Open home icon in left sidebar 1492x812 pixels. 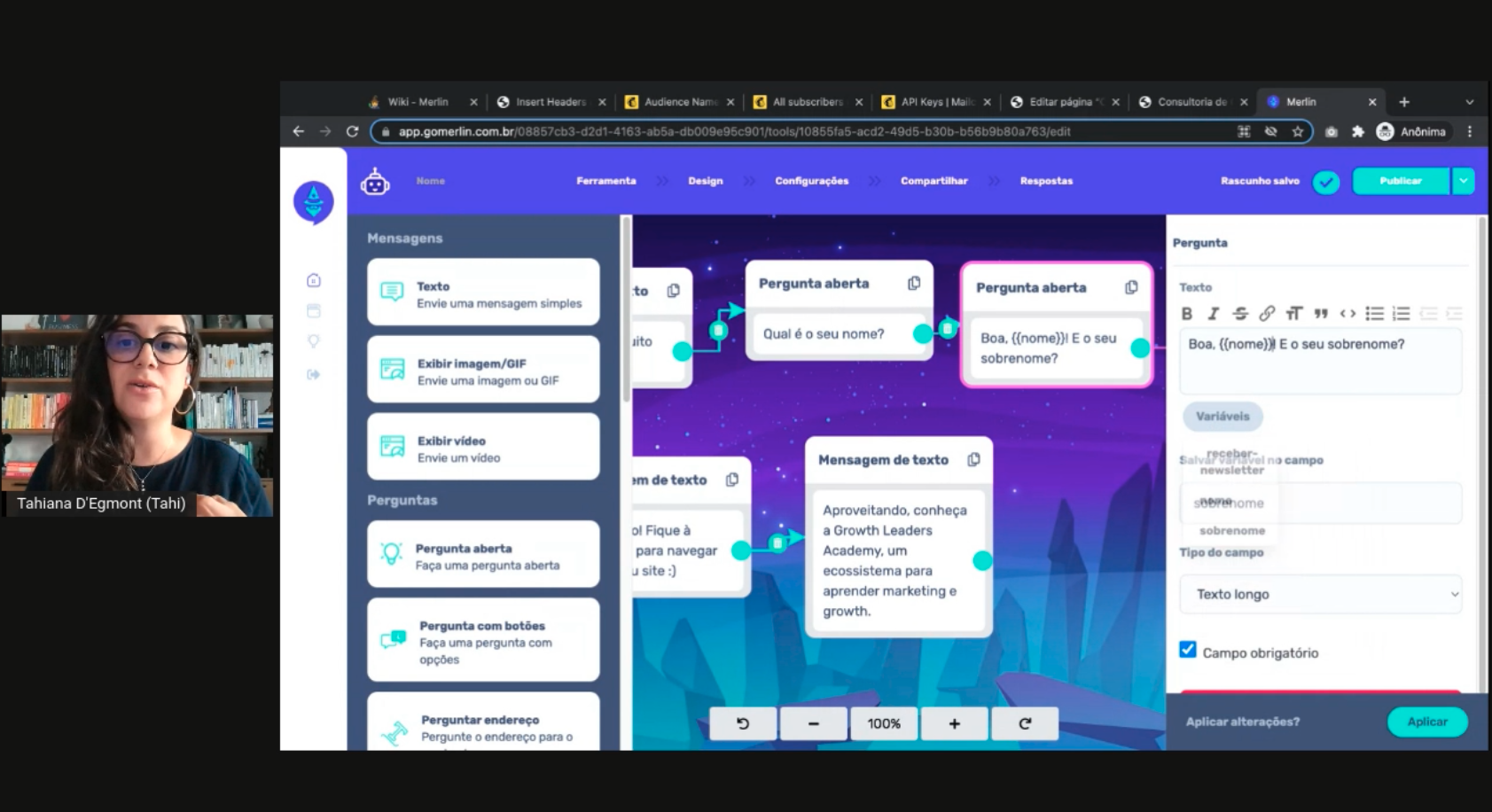coord(314,280)
